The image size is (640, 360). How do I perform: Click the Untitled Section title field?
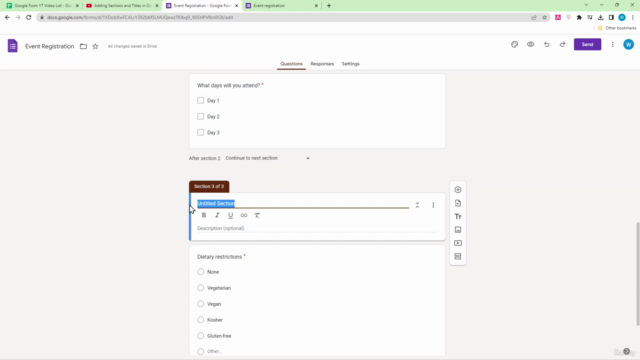click(x=303, y=203)
